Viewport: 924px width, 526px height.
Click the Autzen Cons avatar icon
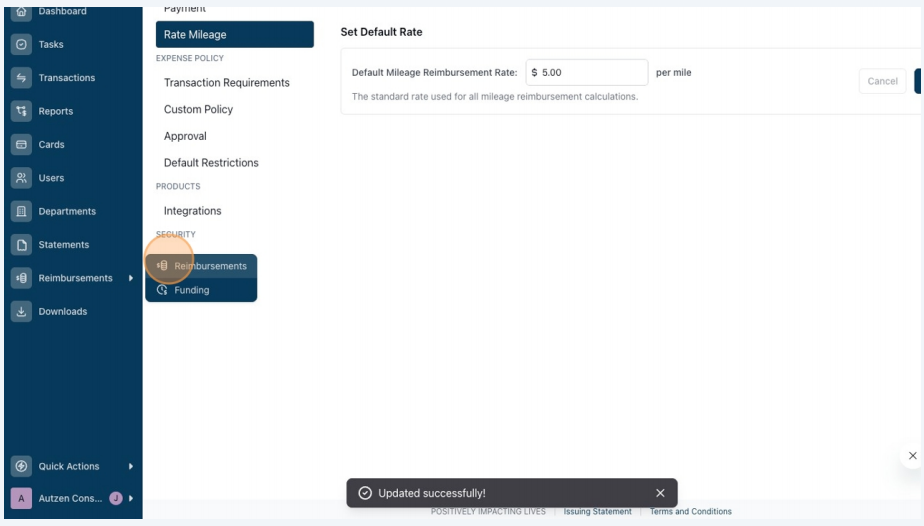pos(21,498)
